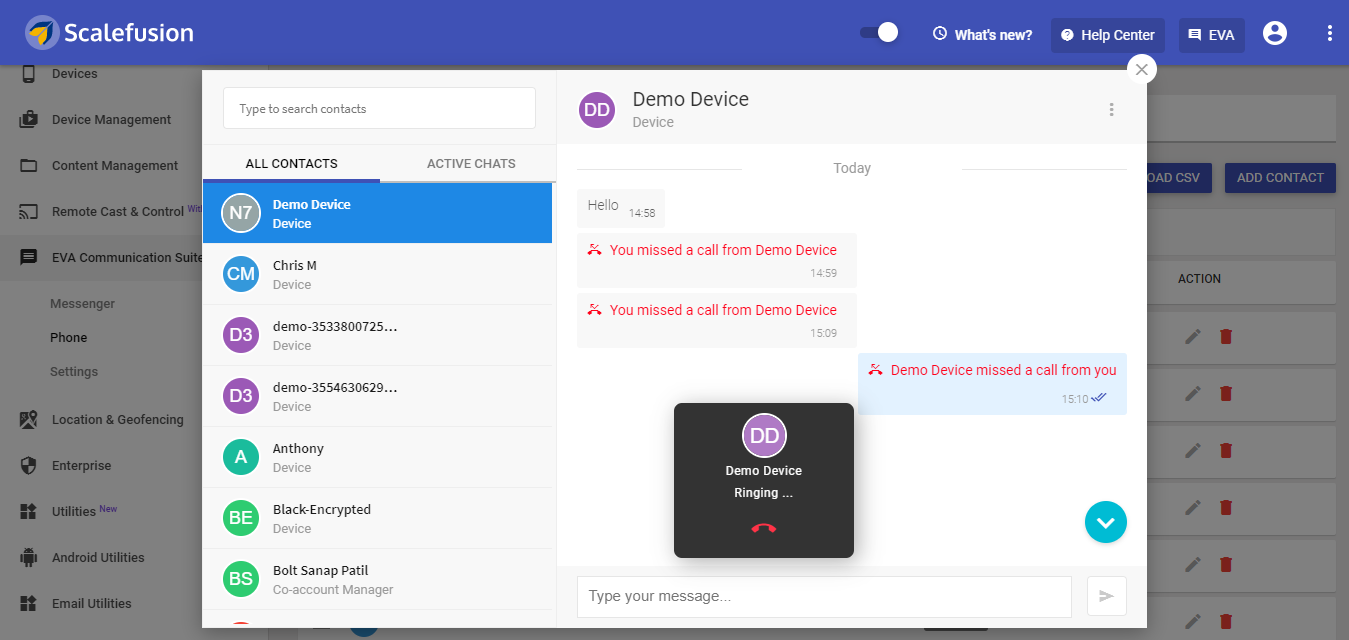The width and height of the screenshot is (1349, 640).
Task: Click the Hello message bubble
Action: pos(621,208)
